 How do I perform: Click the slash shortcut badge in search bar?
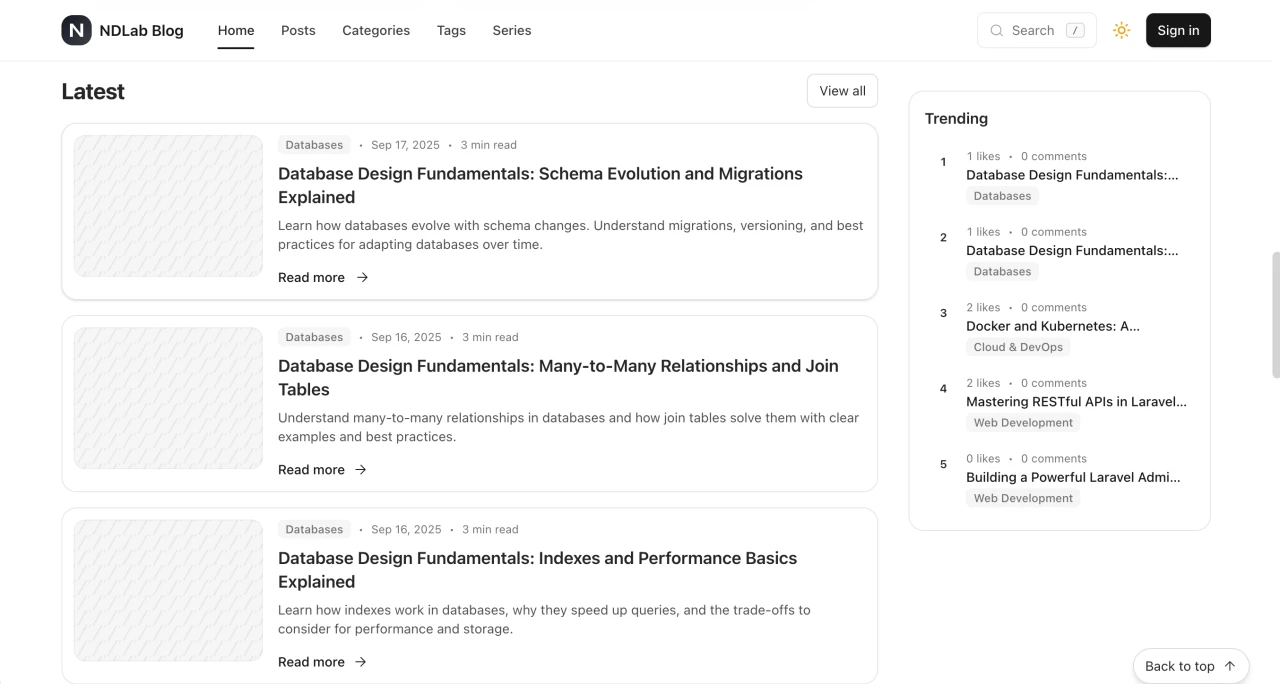(x=1074, y=30)
